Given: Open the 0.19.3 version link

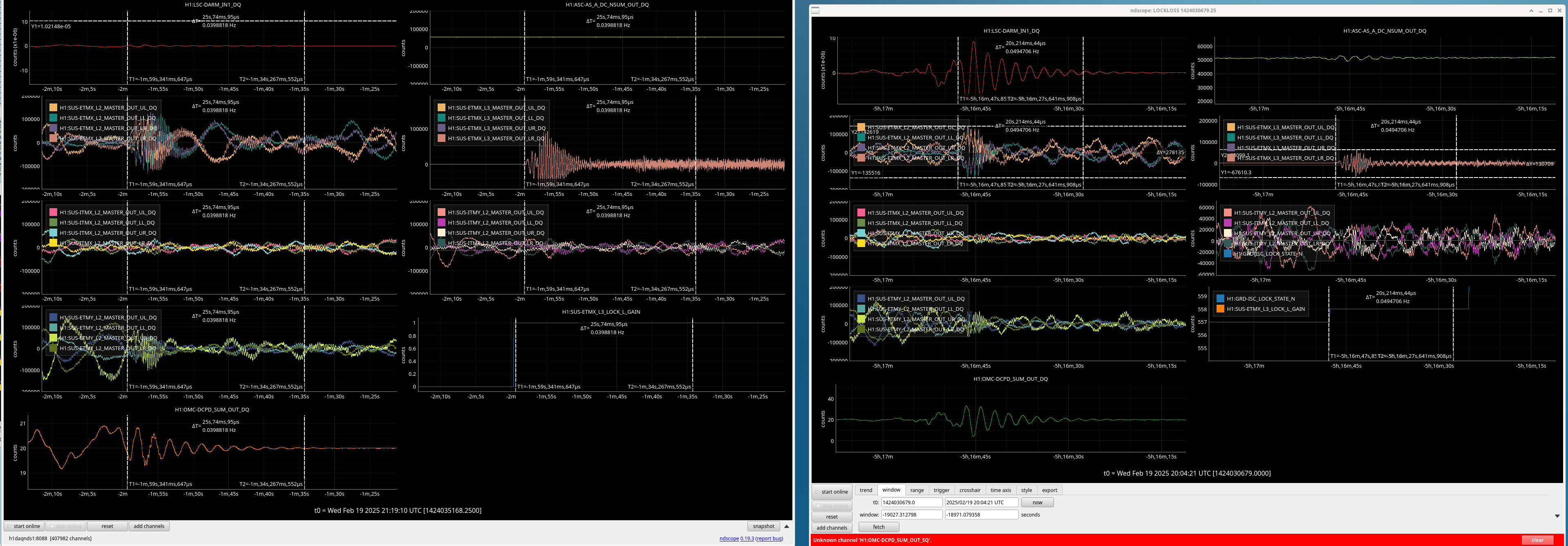Looking at the screenshot, I should tap(747, 539).
